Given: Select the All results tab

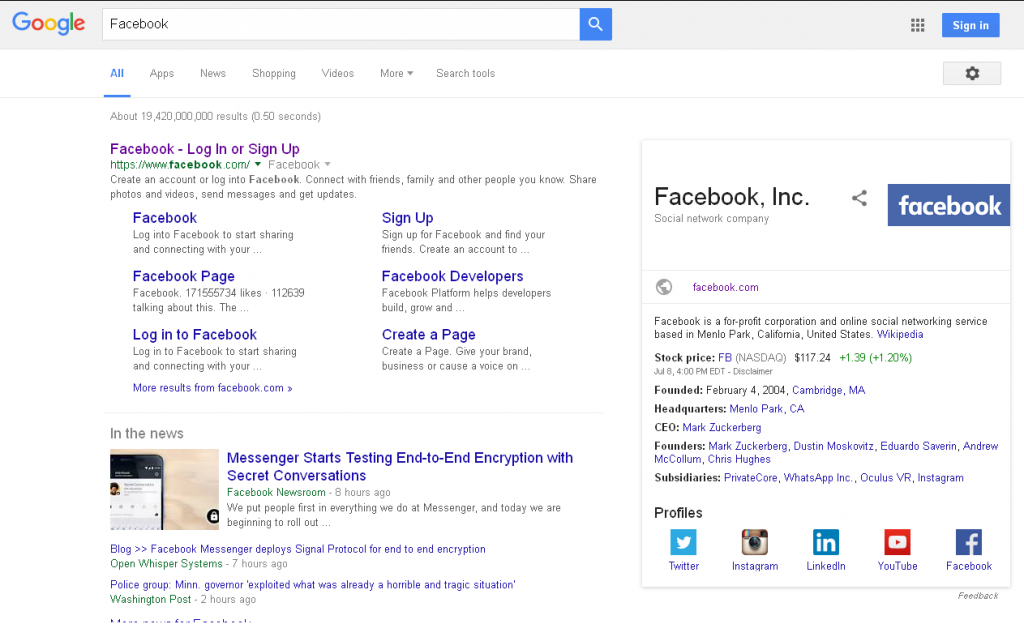Looking at the screenshot, I should click(117, 73).
